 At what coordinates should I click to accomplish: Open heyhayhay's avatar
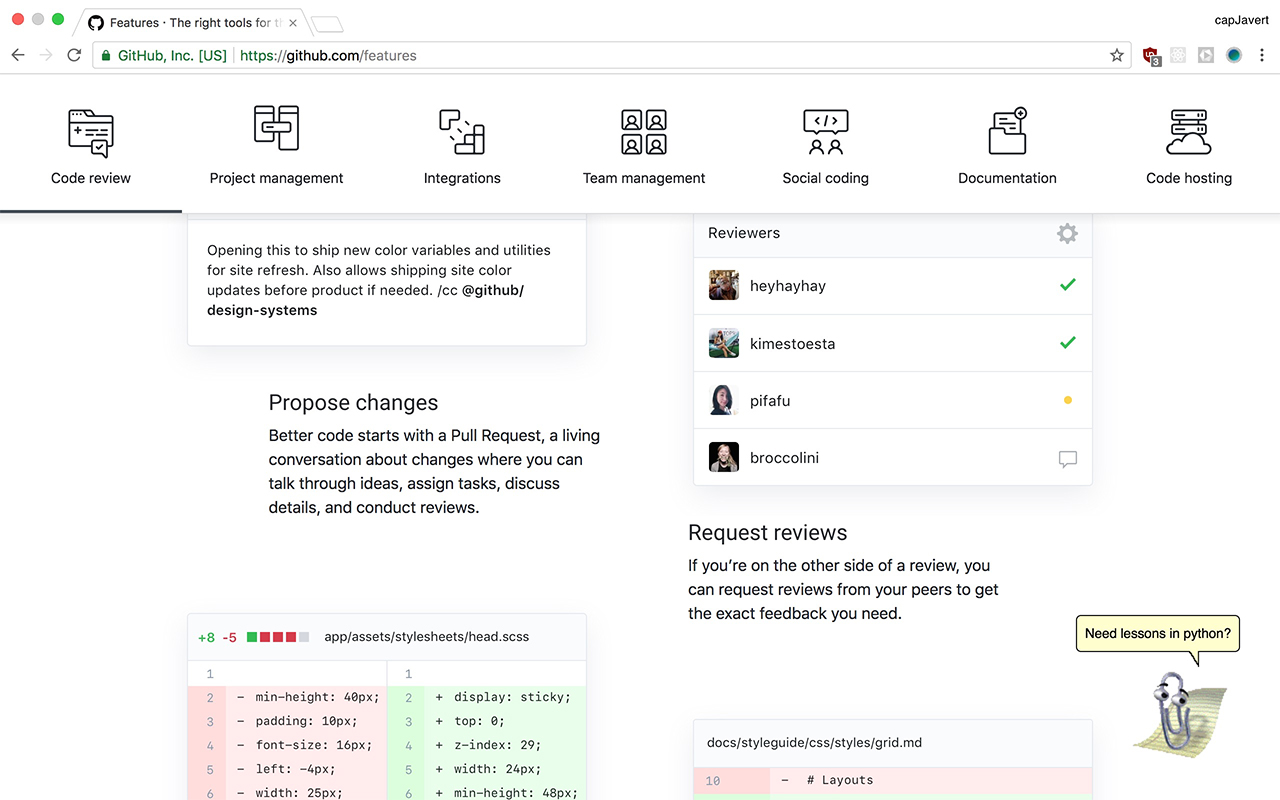point(724,285)
